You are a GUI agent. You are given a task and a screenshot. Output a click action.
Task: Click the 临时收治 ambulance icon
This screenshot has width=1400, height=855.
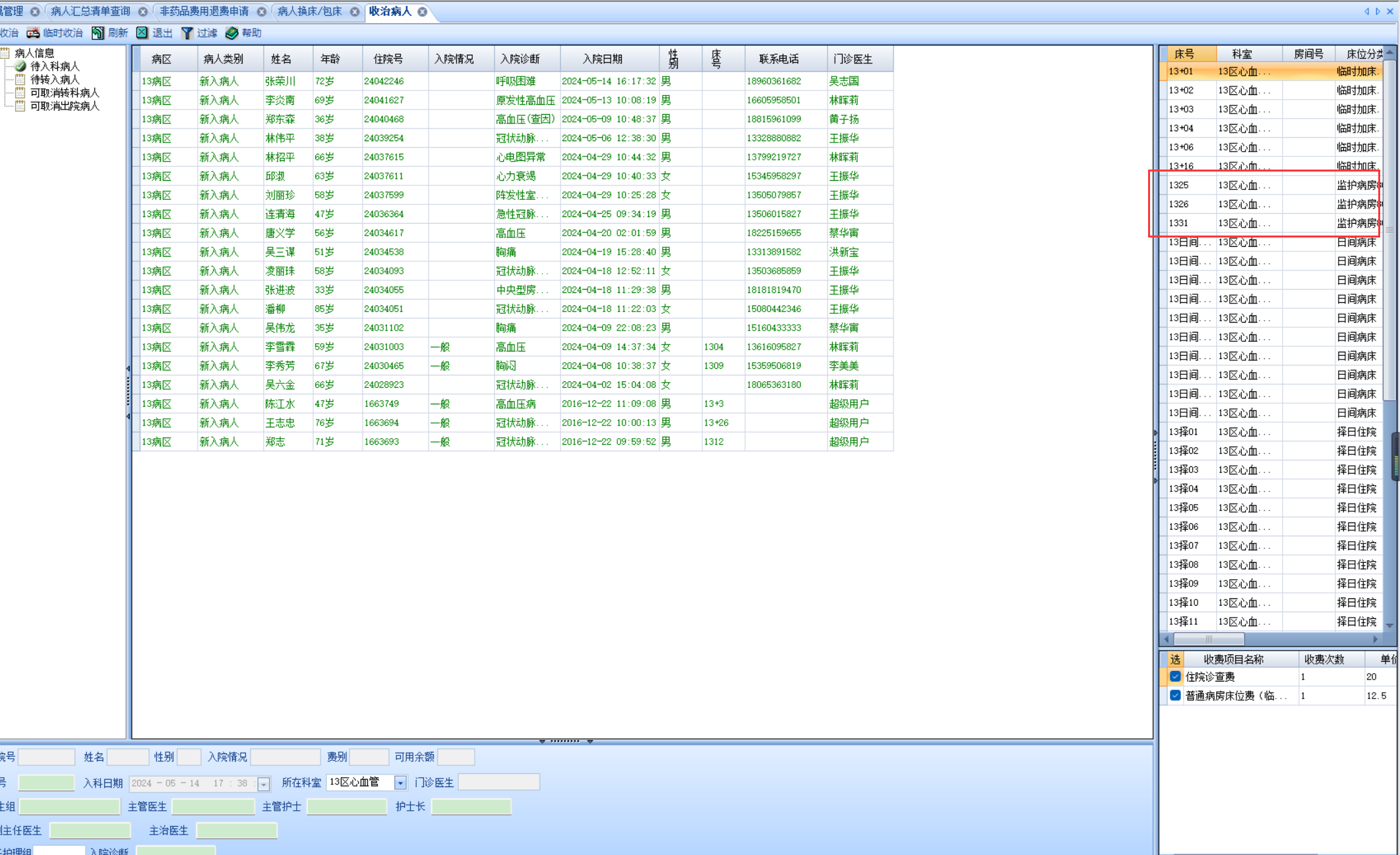33,33
